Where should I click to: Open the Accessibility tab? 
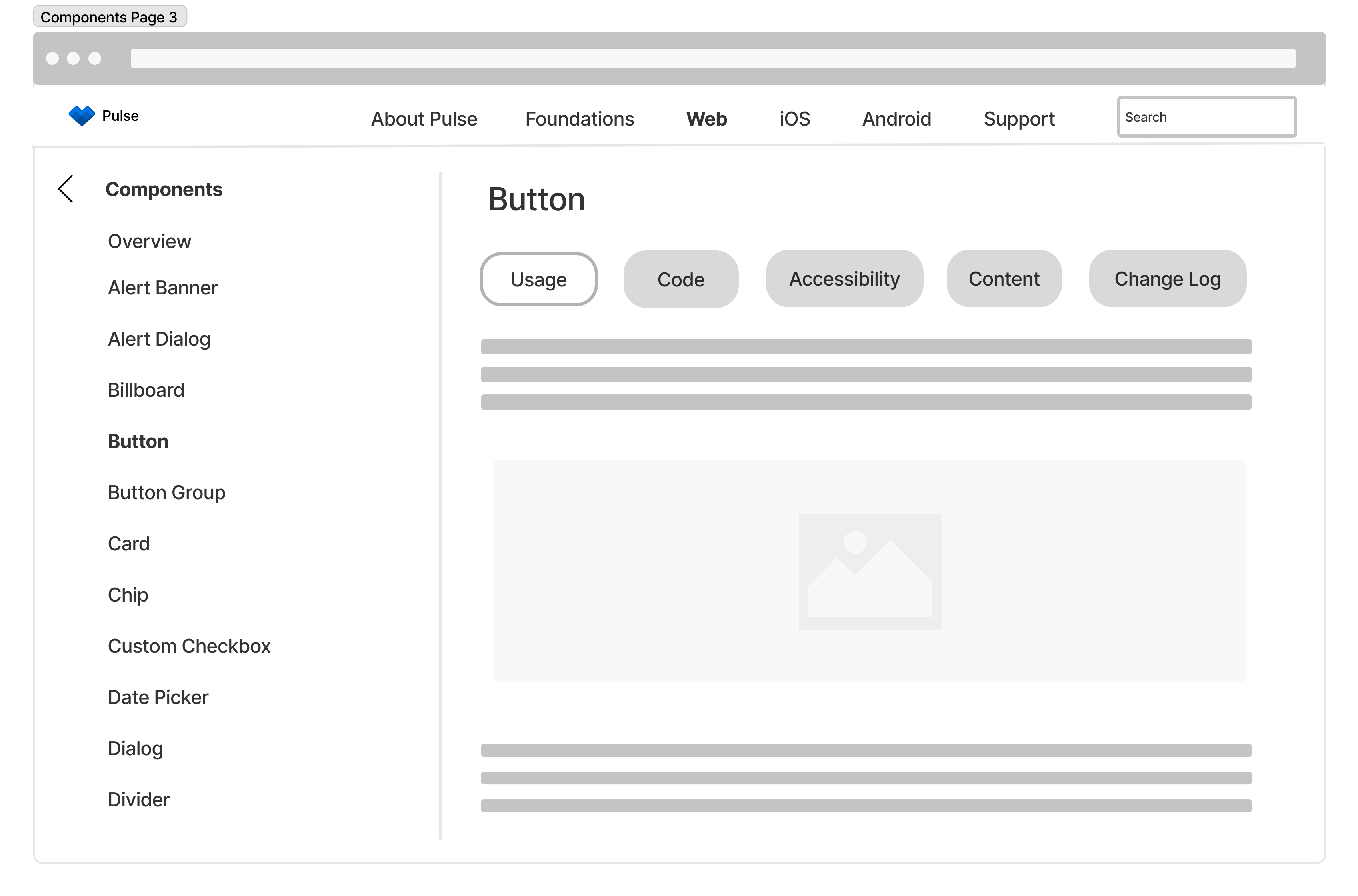pos(844,279)
